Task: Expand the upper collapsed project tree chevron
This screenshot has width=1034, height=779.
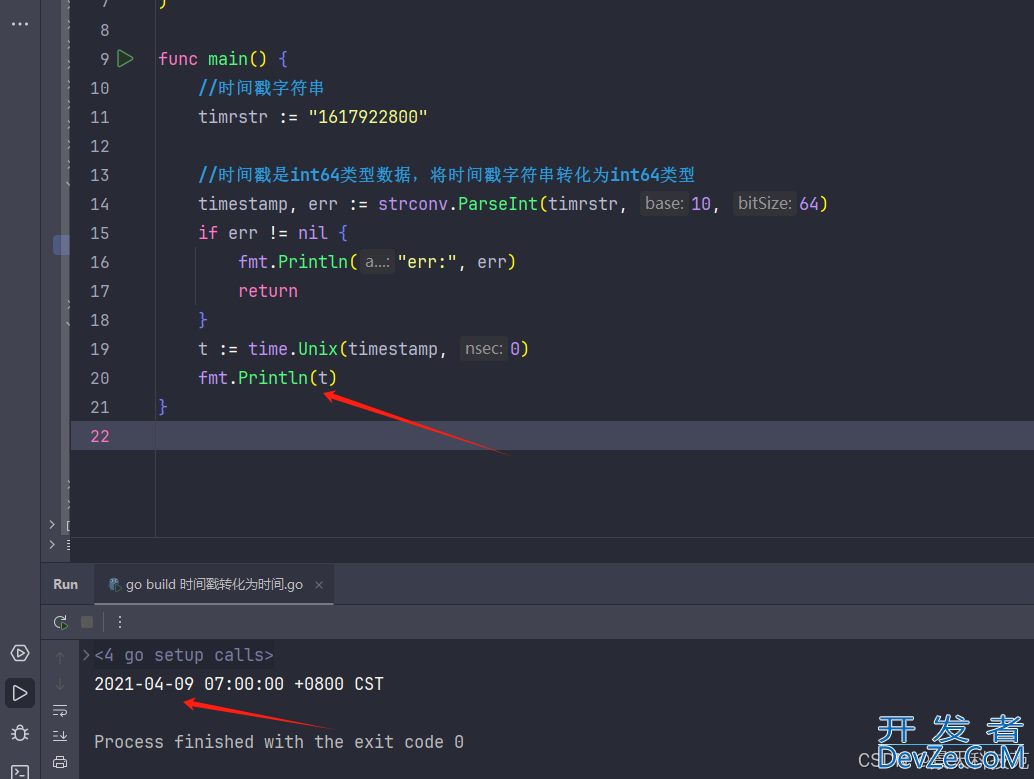Action: point(52,524)
